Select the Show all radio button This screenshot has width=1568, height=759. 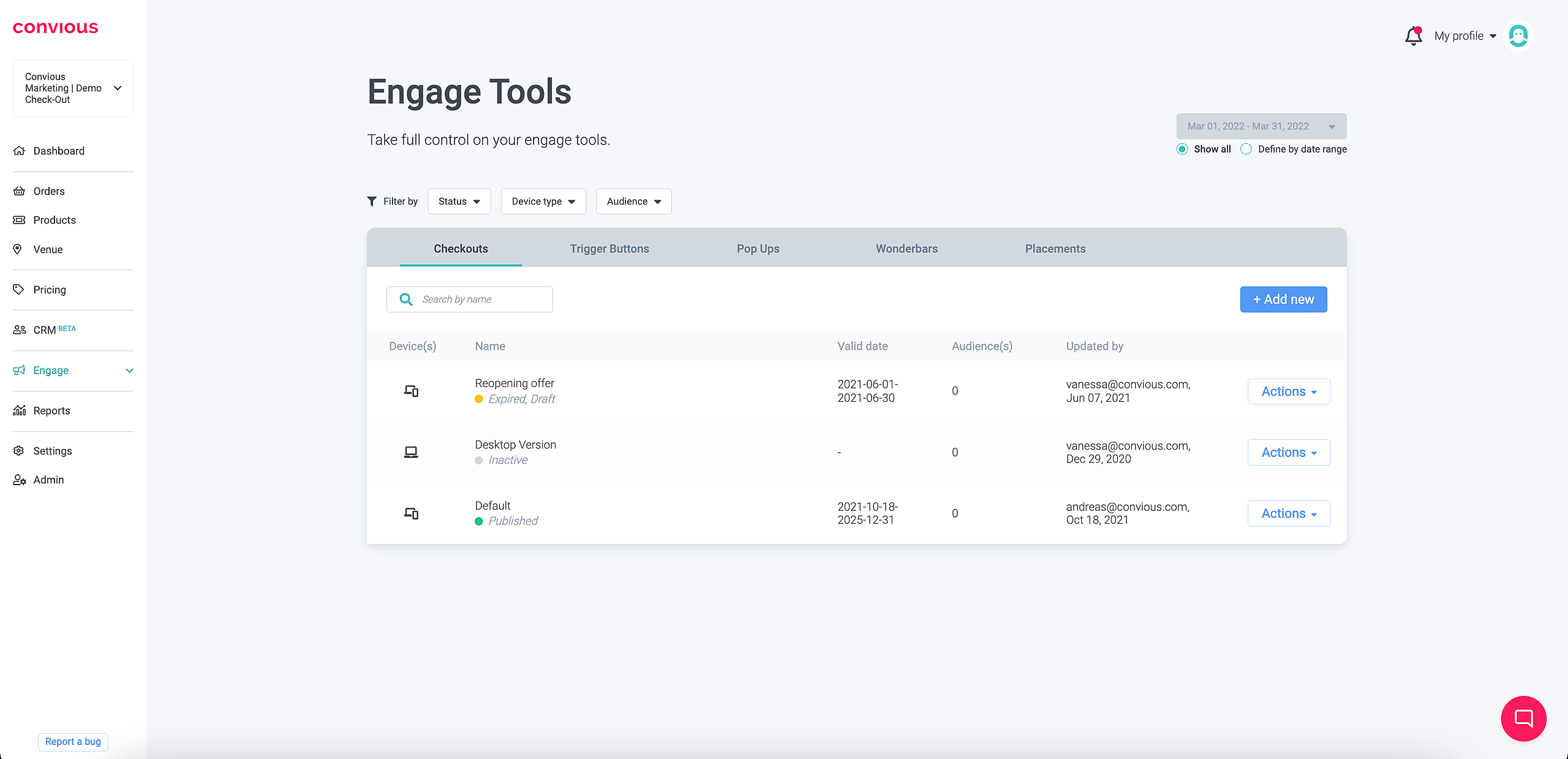click(1182, 149)
